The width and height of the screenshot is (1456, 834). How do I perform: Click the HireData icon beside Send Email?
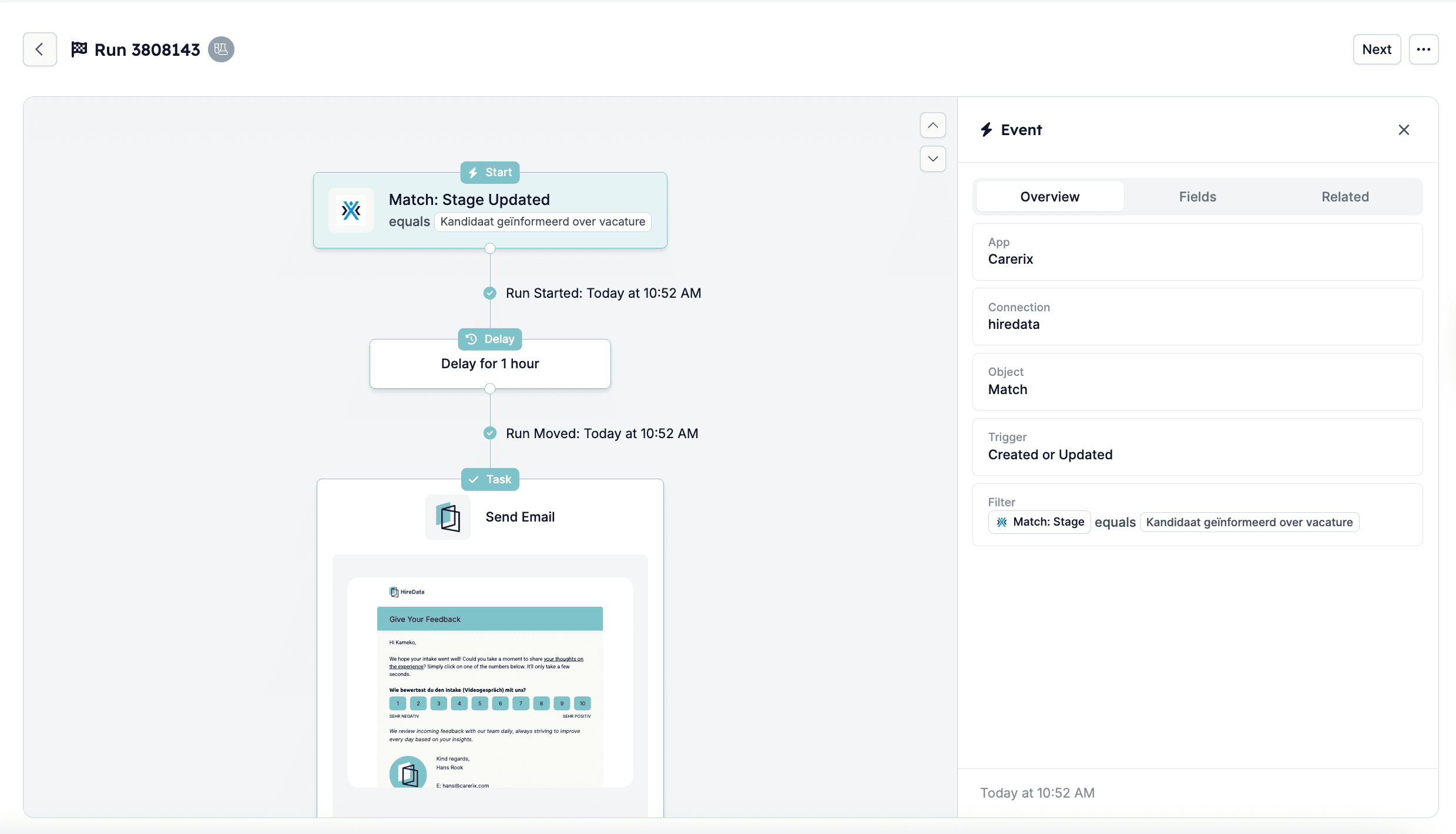point(448,517)
